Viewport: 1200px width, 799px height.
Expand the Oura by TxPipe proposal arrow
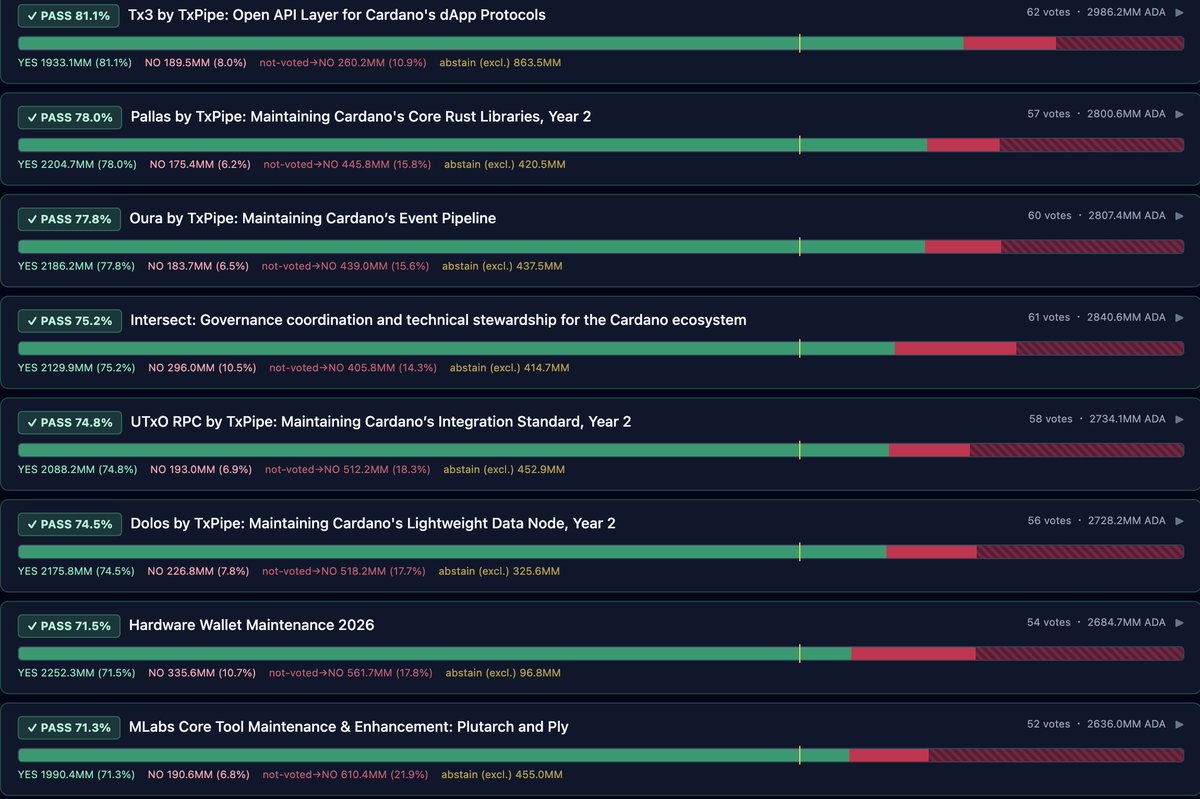coord(1179,216)
